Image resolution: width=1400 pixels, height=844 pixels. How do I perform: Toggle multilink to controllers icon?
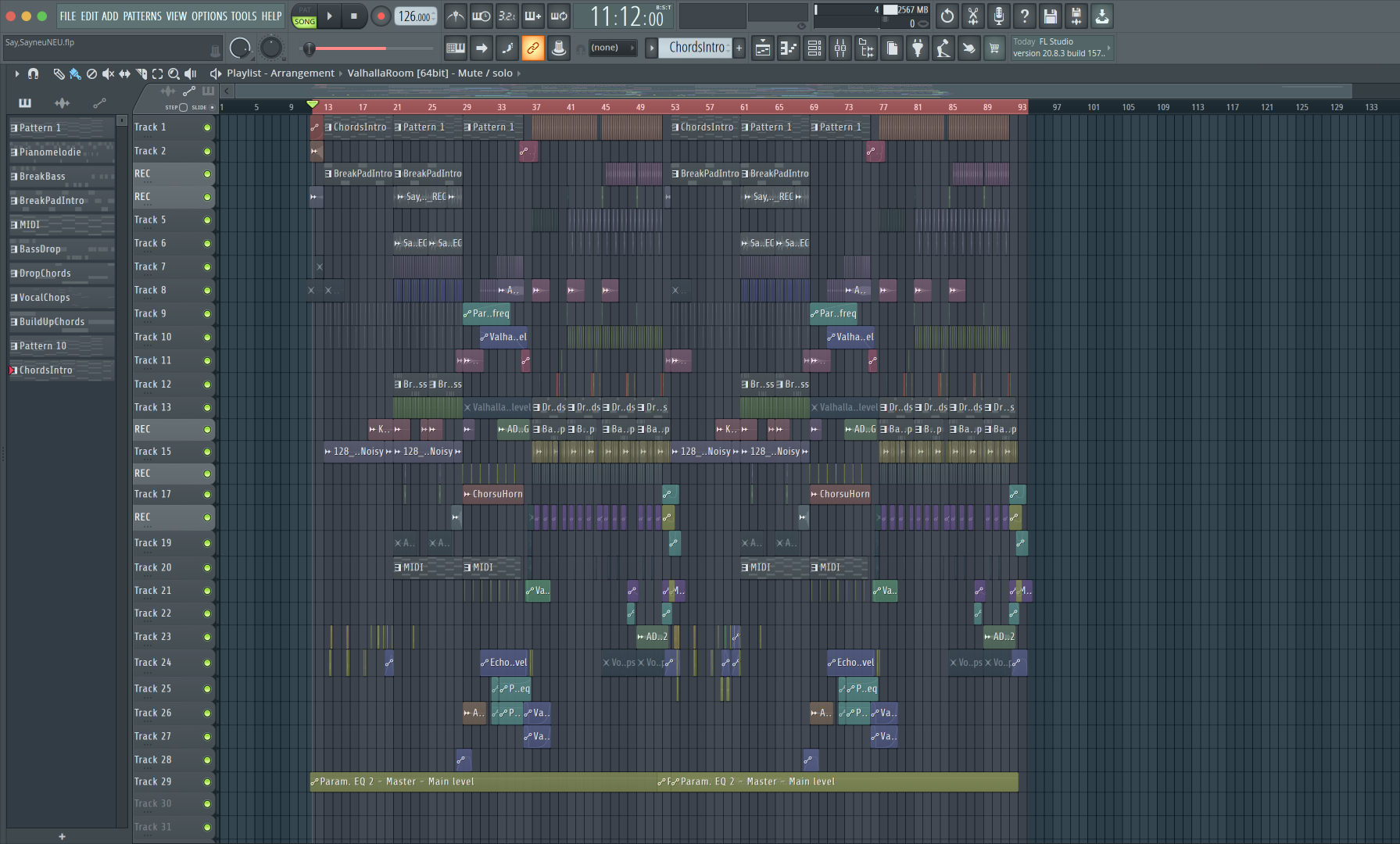(533, 48)
